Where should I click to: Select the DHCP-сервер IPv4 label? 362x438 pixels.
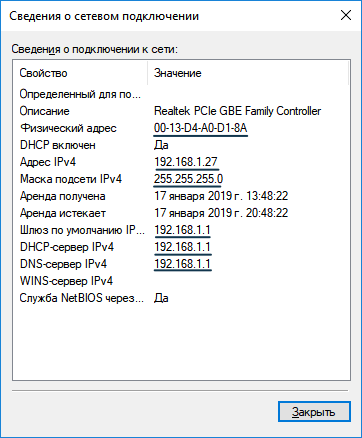67,247
